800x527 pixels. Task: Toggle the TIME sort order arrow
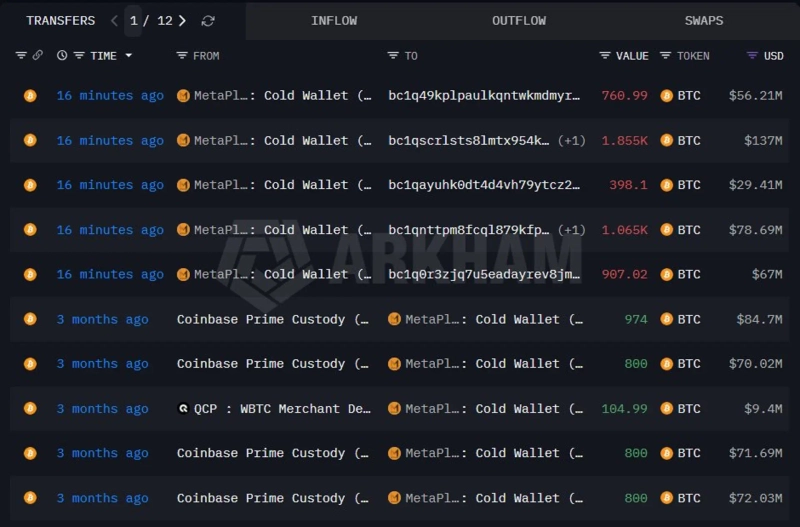128,56
